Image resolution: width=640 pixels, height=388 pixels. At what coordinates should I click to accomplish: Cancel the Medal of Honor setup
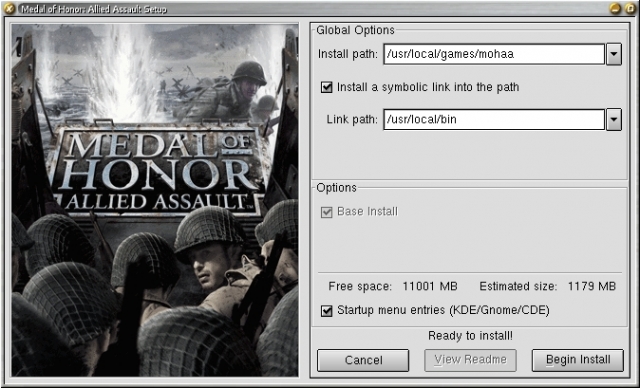[x=363, y=360]
